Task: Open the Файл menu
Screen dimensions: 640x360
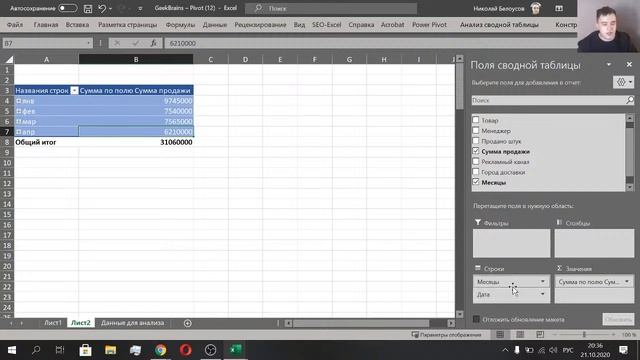Action: (x=15, y=24)
